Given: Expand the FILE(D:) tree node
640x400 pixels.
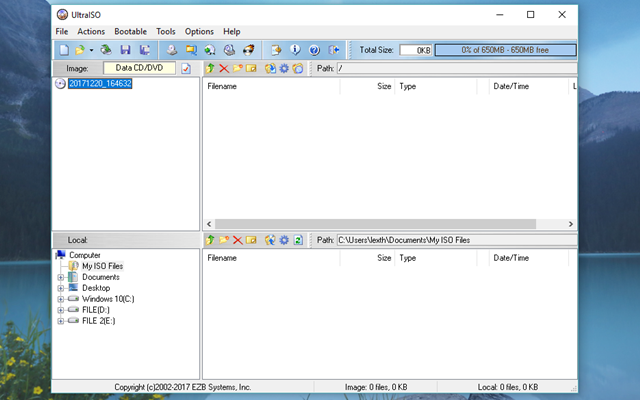Looking at the screenshot, I should pos(60,310).
